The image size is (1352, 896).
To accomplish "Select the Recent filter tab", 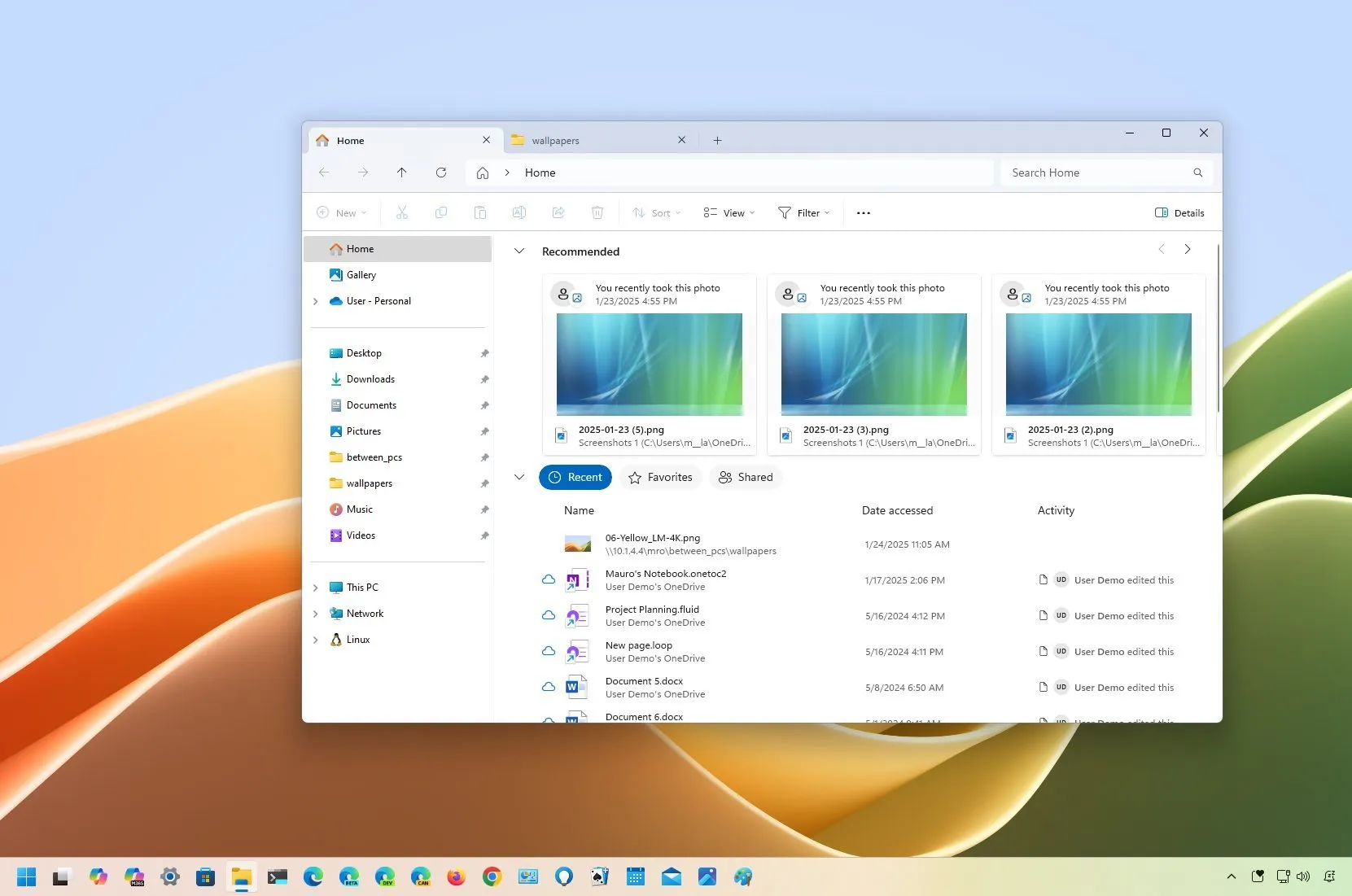I will tap(575, 477).
